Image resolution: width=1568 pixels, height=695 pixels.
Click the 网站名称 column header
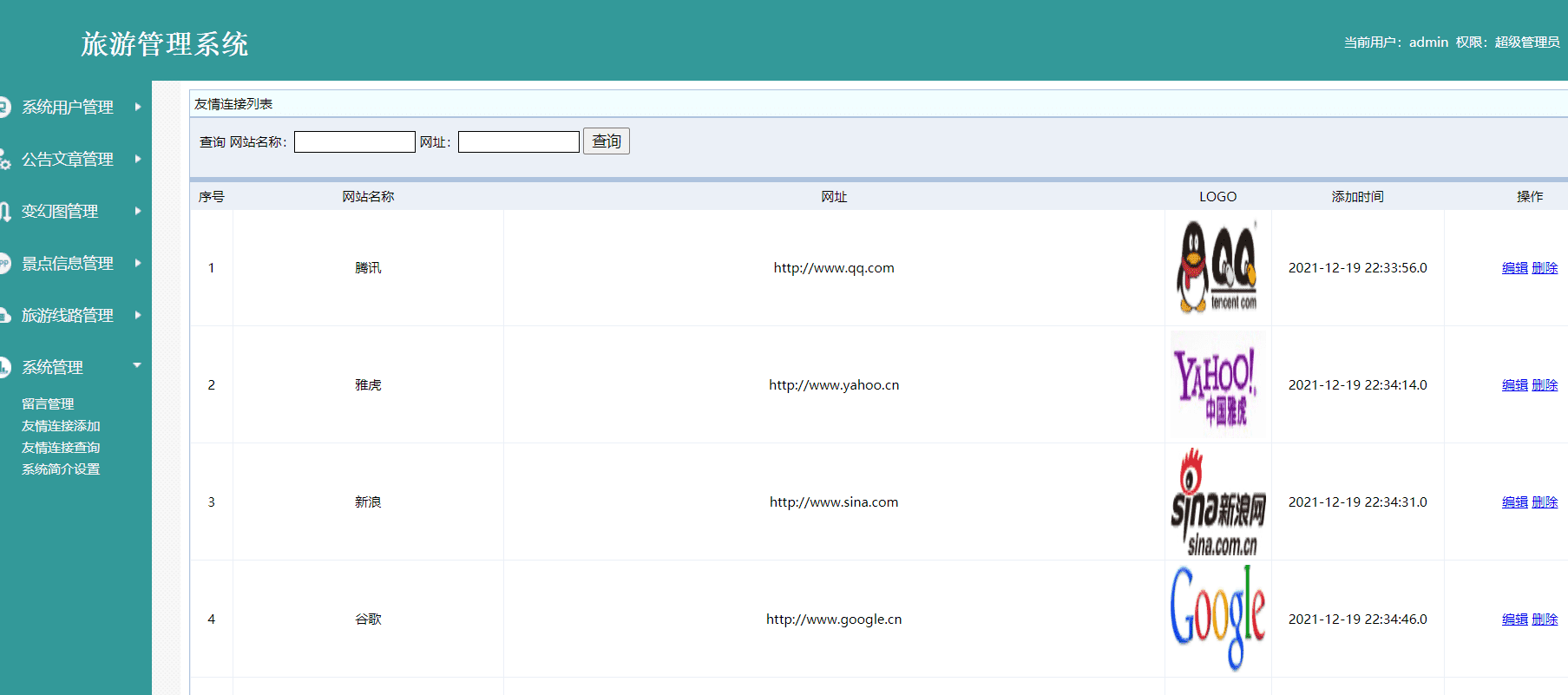[368, 197]
